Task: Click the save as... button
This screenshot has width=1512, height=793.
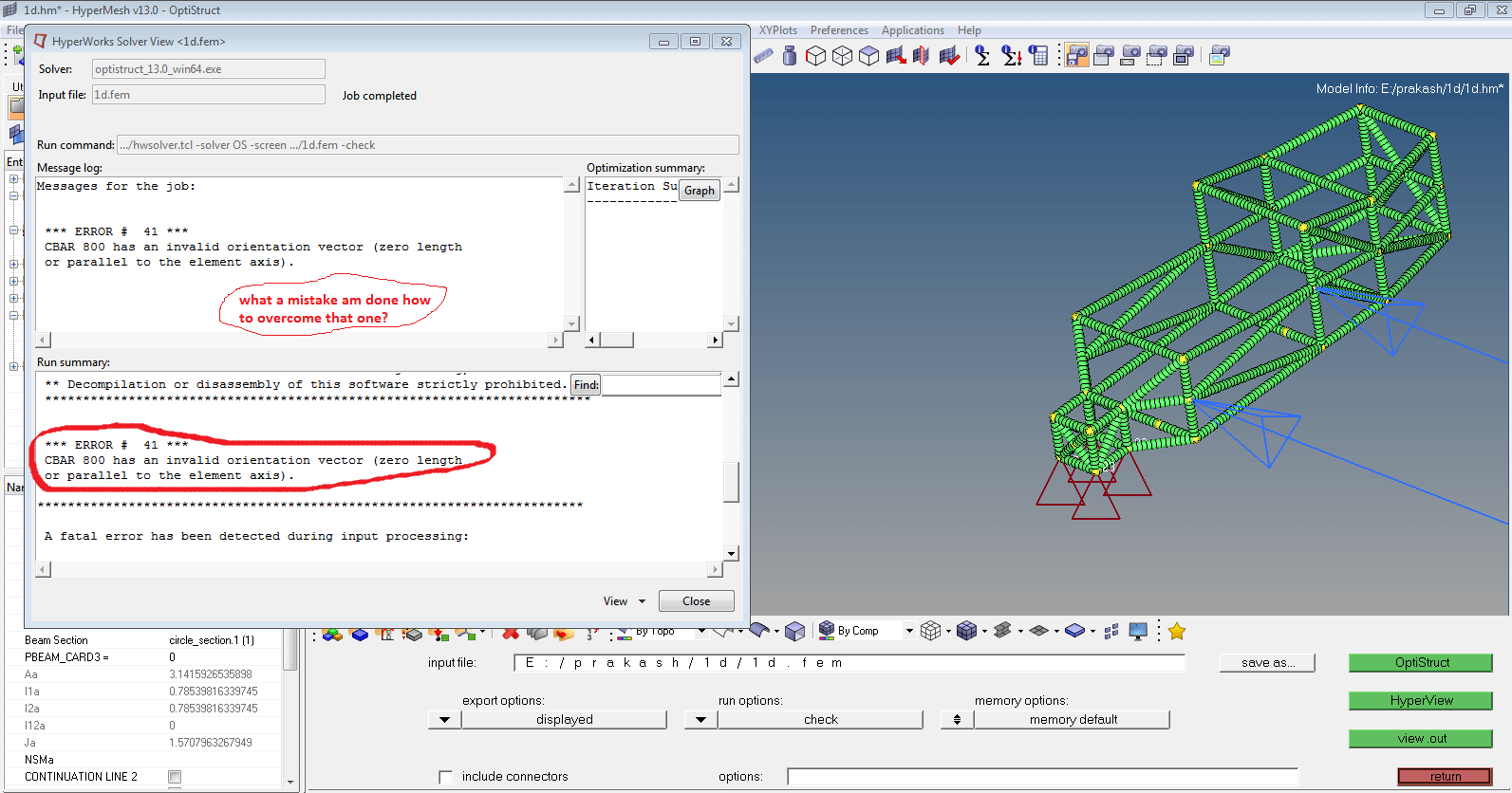Action: (x=1268, y=663)
